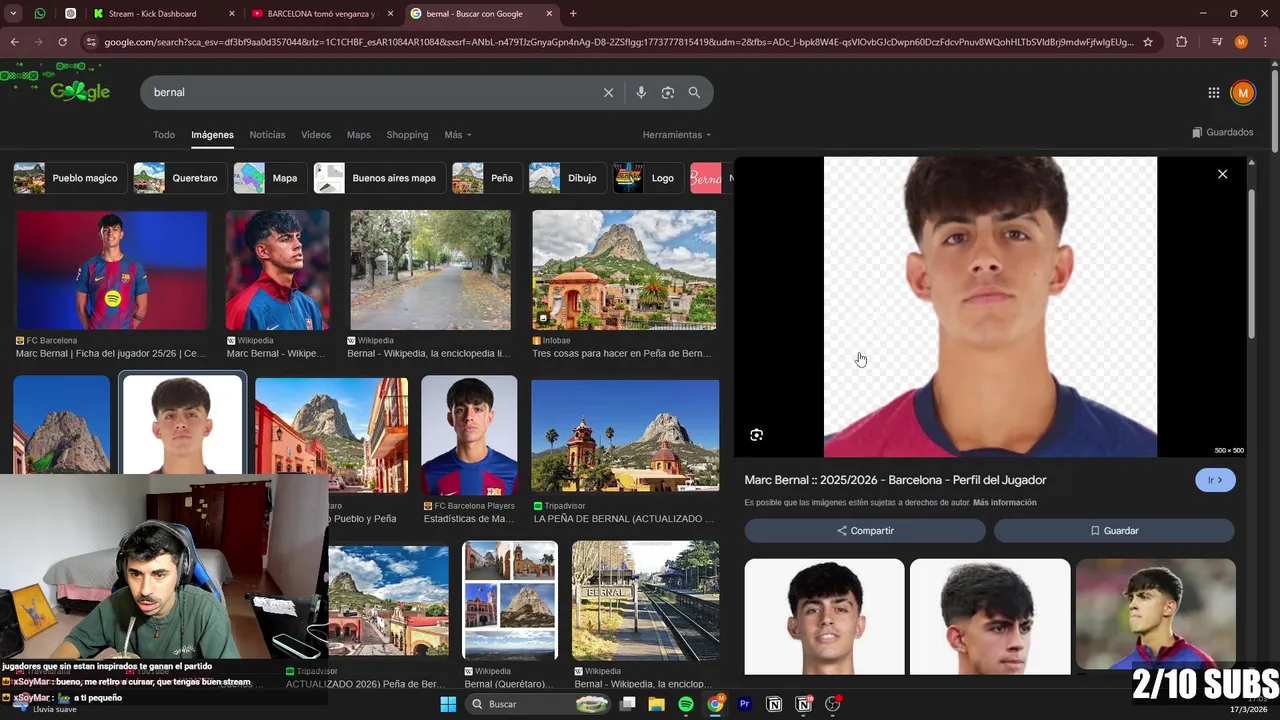Filter images by Mapa chip
This screenshot has width=1280, height=720.
tap(270, 178)
